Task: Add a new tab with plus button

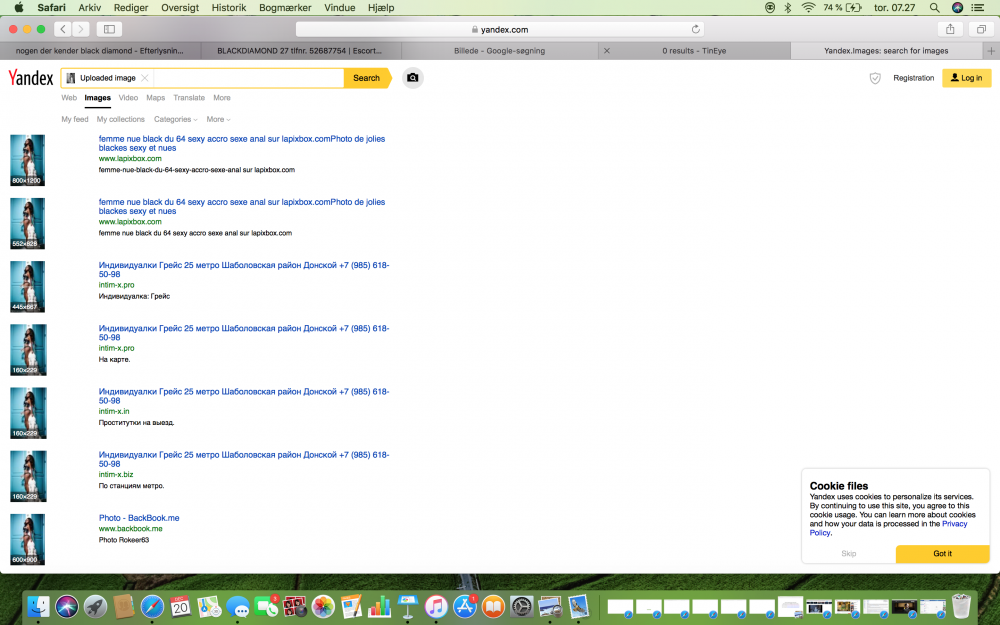Action: [x=991, y=50]
